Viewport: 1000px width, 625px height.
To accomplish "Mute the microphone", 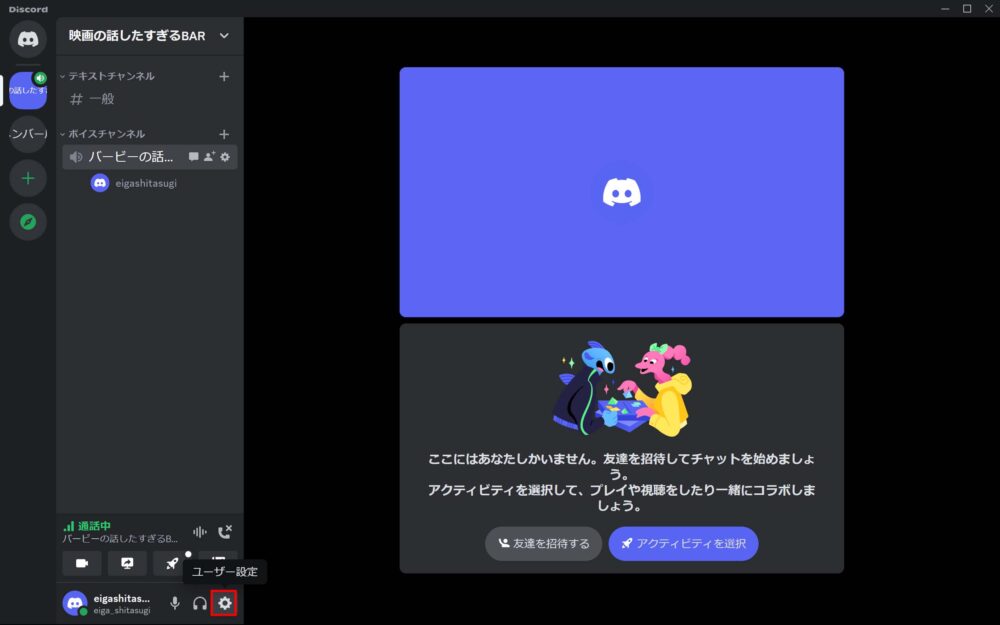I will 175,603.
